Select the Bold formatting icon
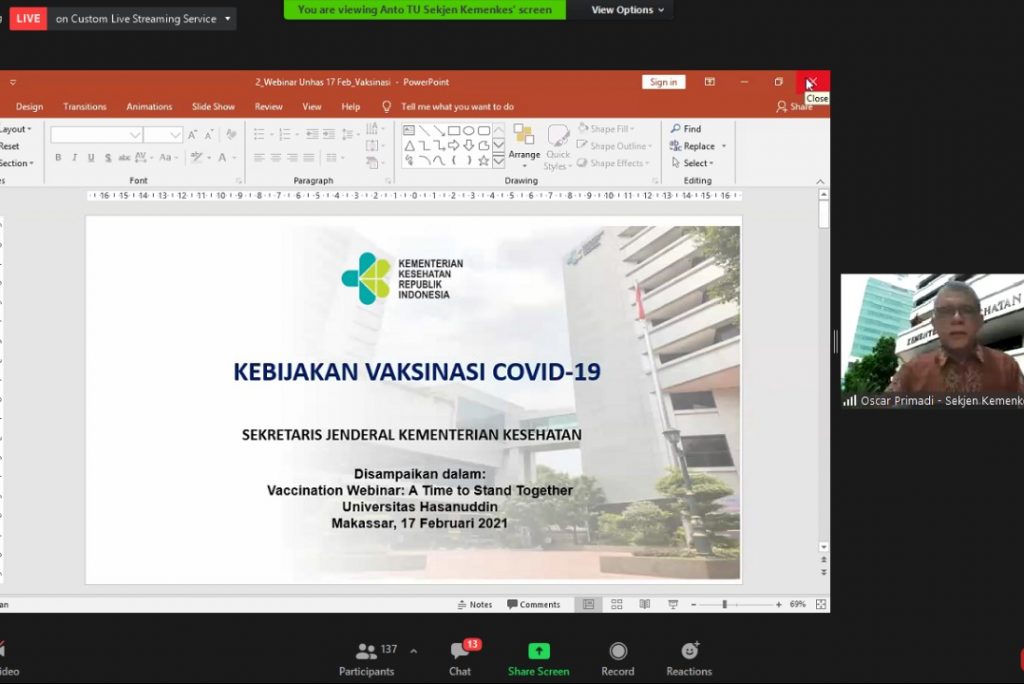This screenshot has width=1024, height=684. coord(58,156)
